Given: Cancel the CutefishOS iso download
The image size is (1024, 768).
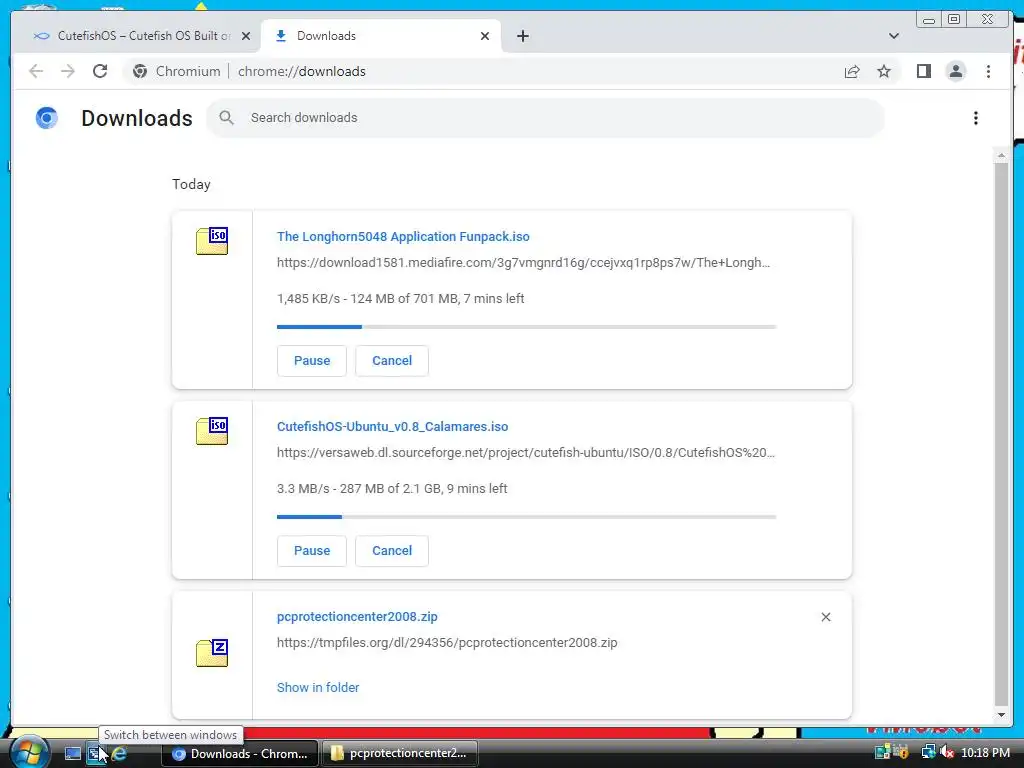Looking at the screenshot, I should point(392,551).
